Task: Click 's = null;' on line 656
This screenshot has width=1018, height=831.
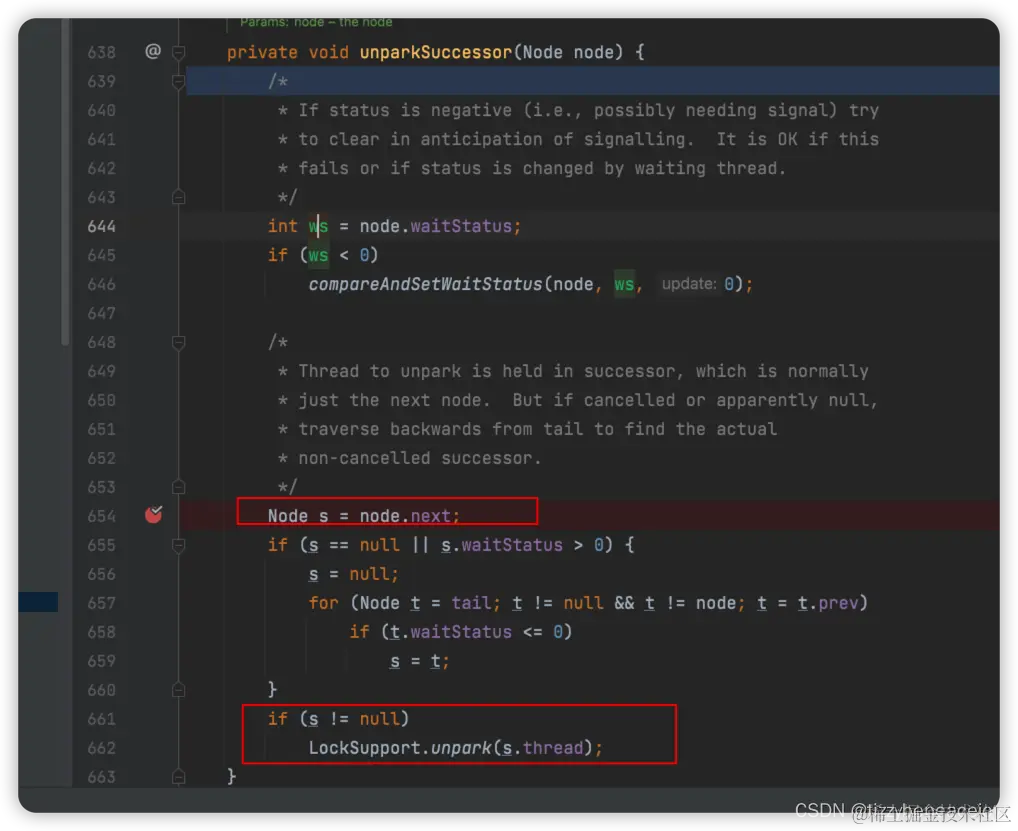Action: [354, 574]
